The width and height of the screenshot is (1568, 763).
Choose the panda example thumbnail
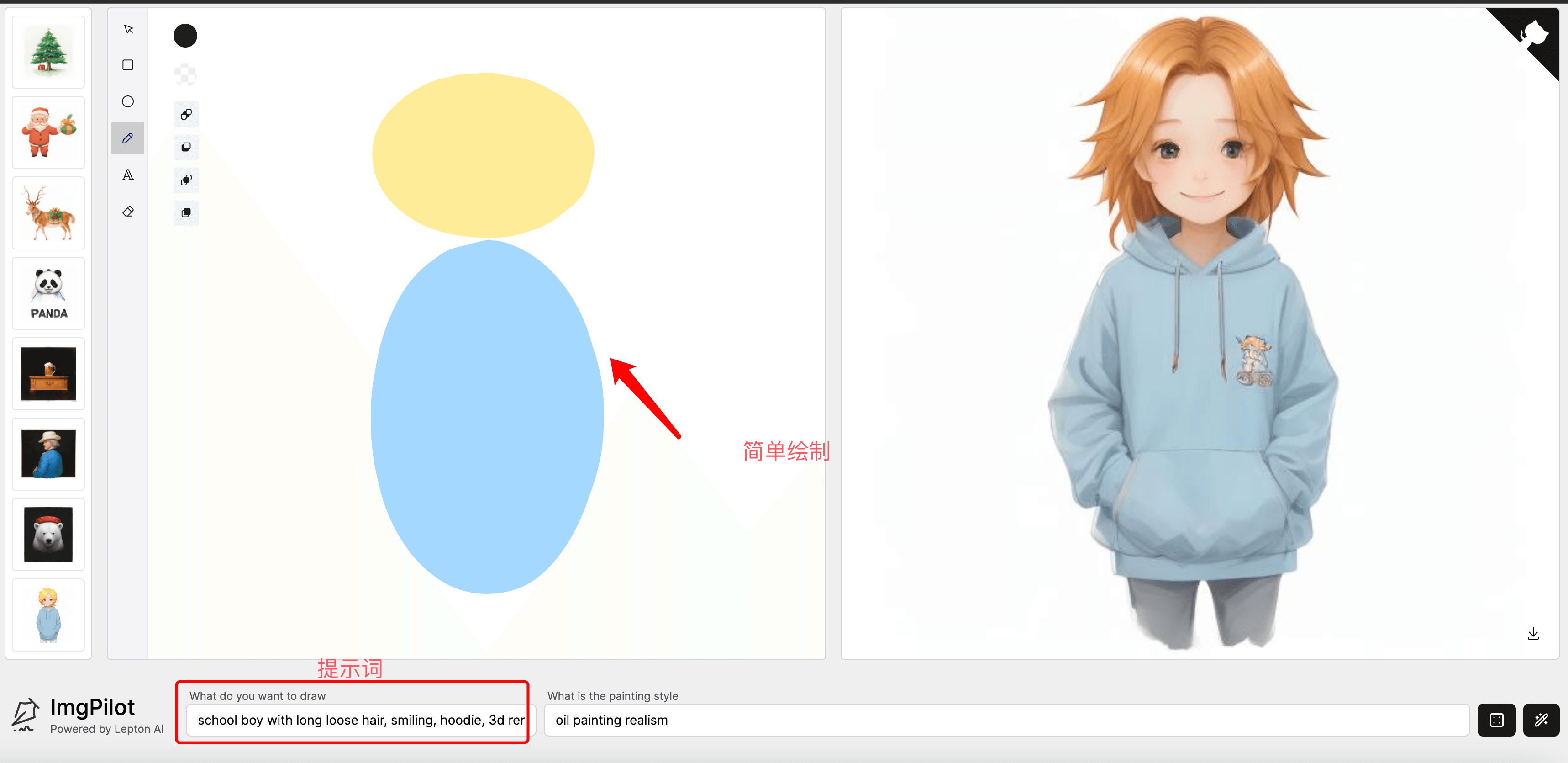(x=49, y=293)
